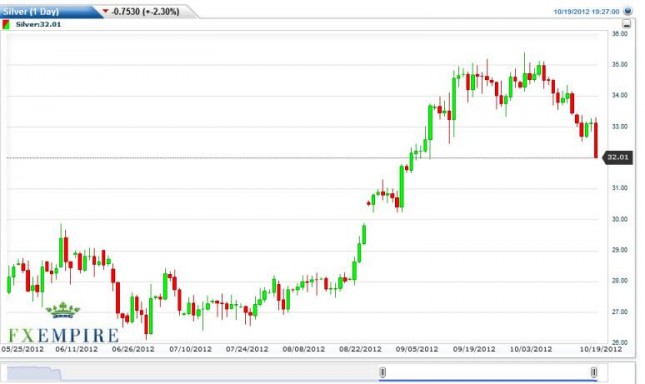Click the 08/22/2012 date label

click(360, 349)
